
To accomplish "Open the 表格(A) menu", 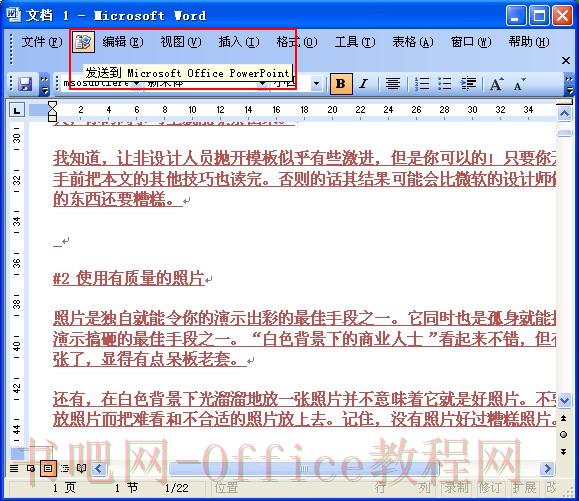I will [413, 42].
